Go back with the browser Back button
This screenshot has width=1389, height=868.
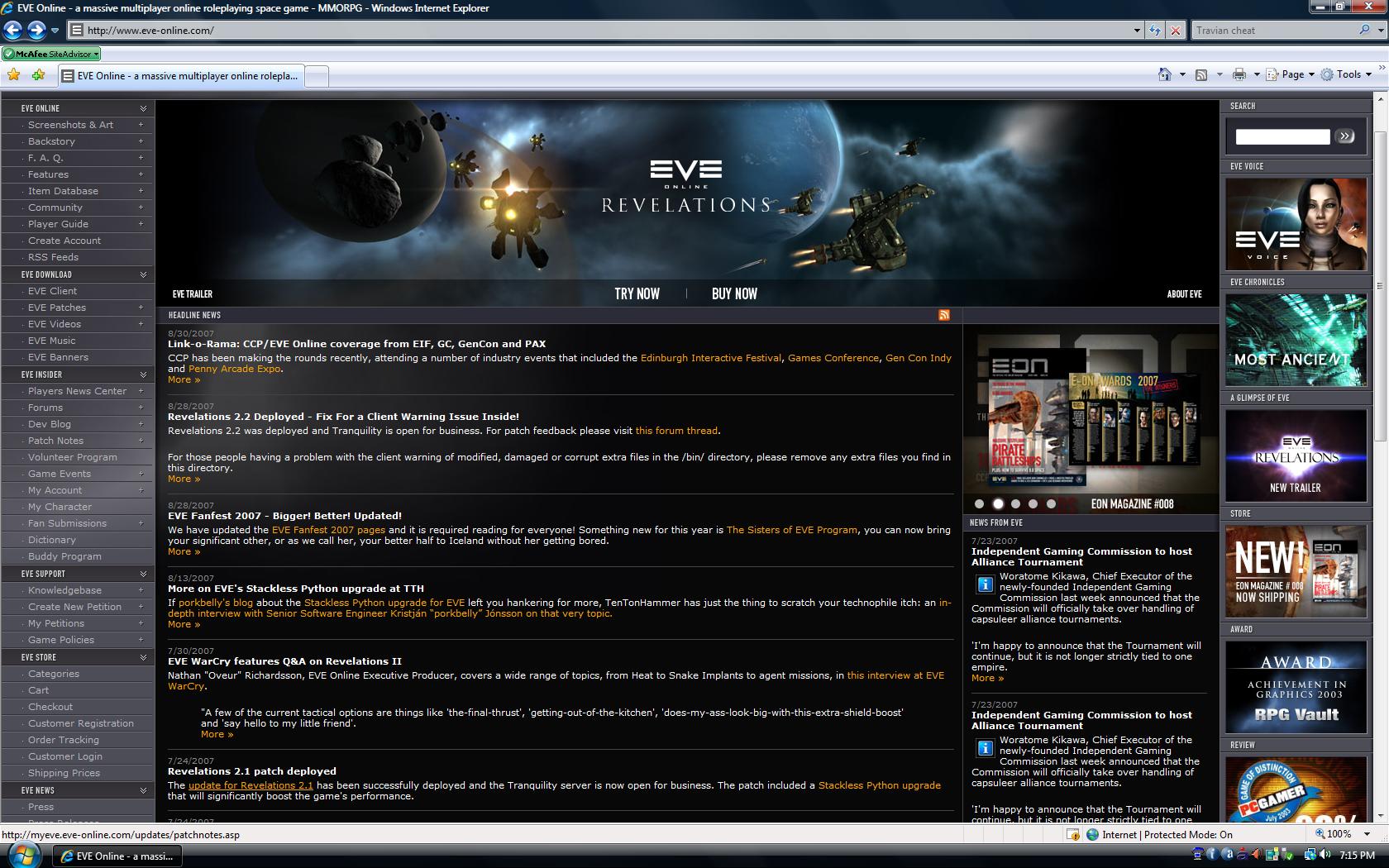pos(12,31)
